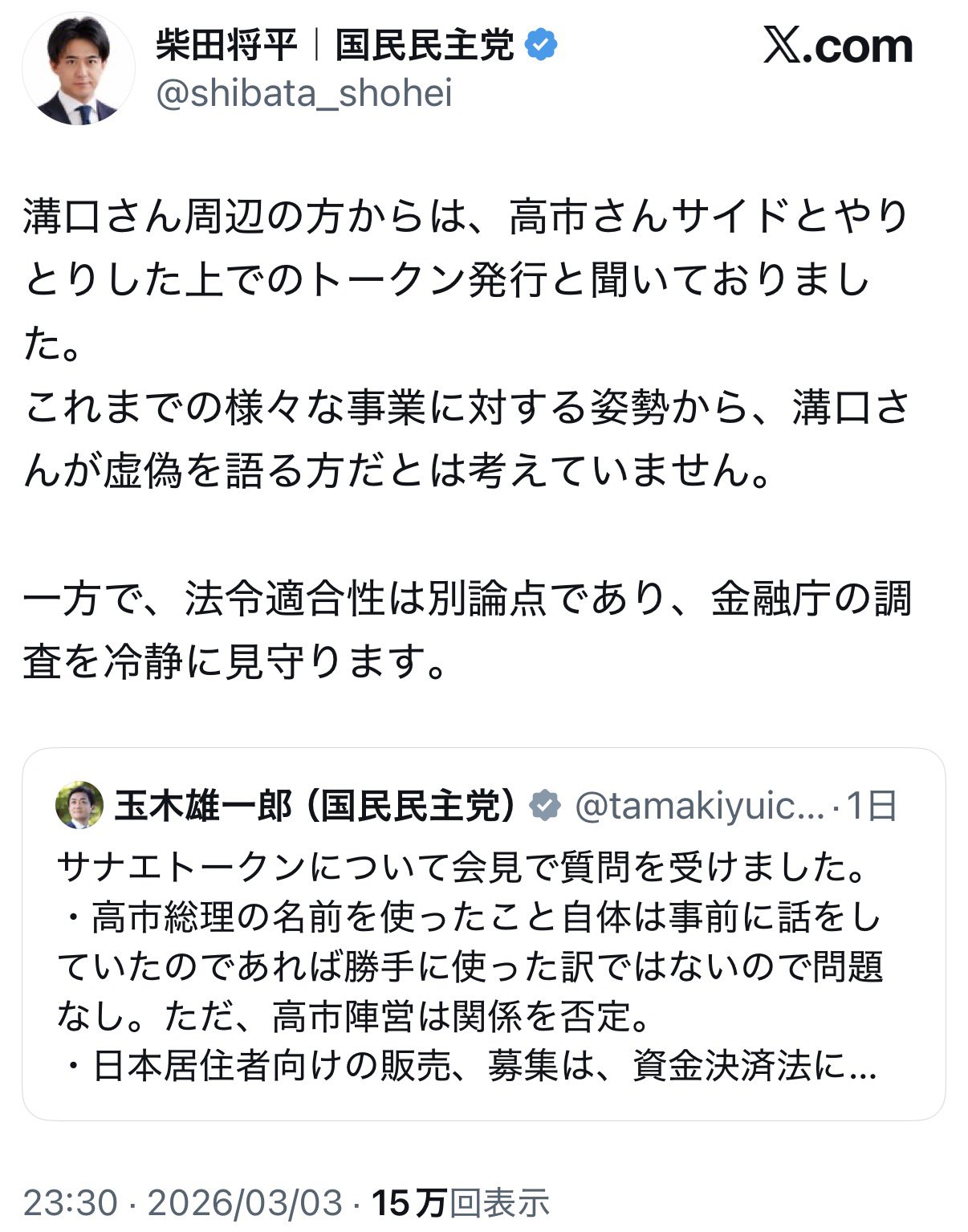
Task: Click the @tamakiyuic... handle
Action: point(699,806)
